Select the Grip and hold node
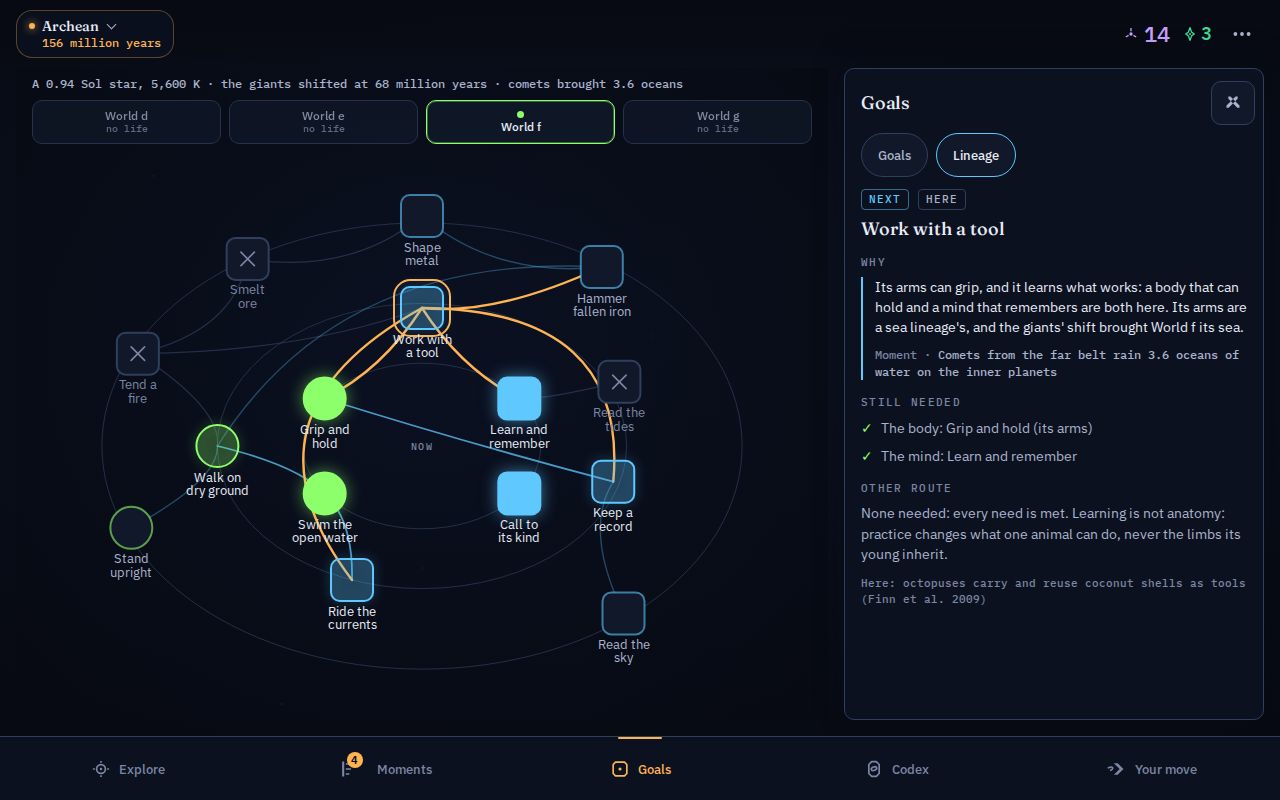Image resolution: width=1280 pixels, height=800 pixels. pyautogui.click(x=325, y=399)
